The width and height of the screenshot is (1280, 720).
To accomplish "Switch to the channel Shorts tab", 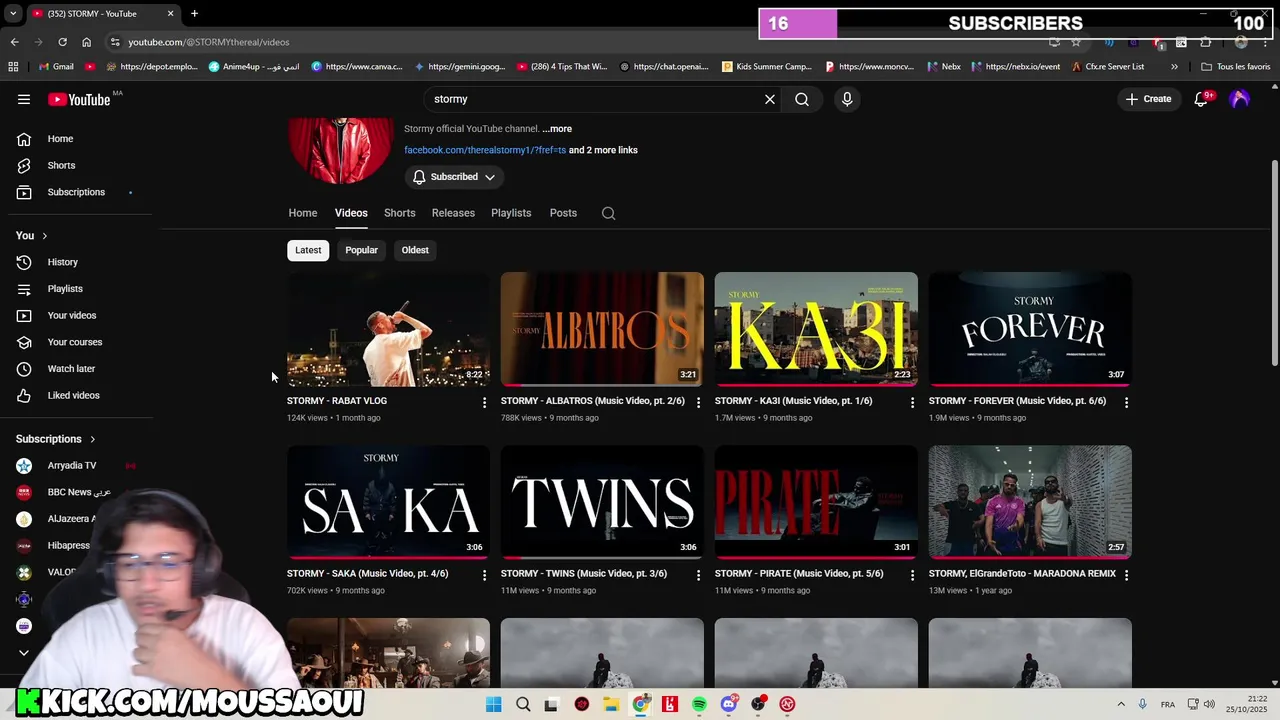I will [399, 213].
